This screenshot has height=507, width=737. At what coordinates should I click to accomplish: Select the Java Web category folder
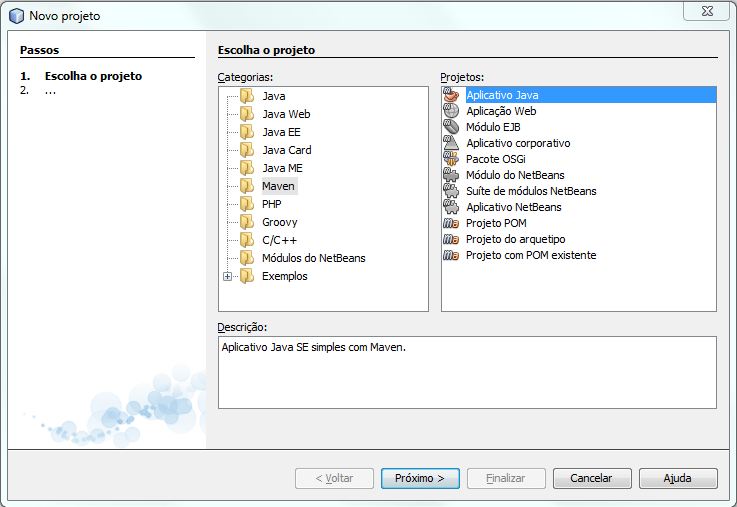[286, 114]
